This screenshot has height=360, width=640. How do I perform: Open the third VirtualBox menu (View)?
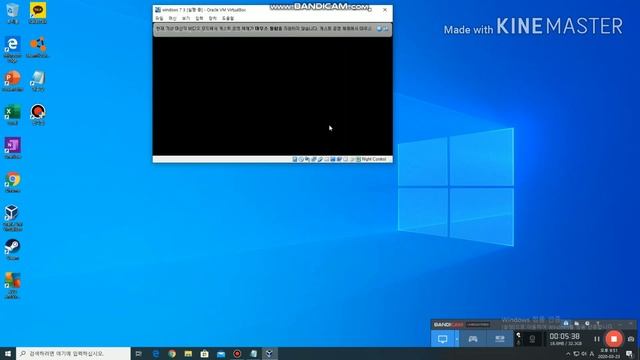(x=186, y=18)
